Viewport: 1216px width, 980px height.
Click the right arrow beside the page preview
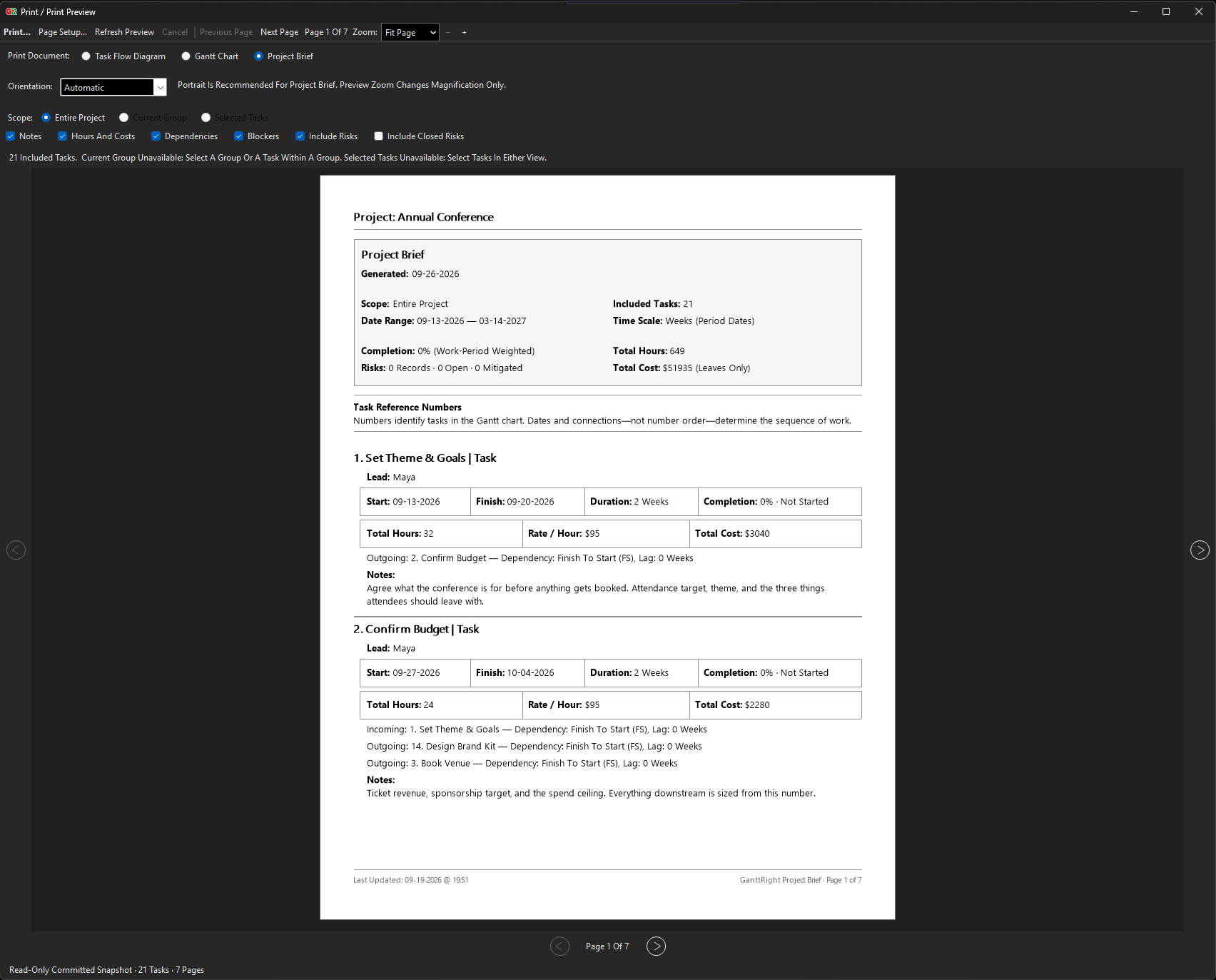1200,550
